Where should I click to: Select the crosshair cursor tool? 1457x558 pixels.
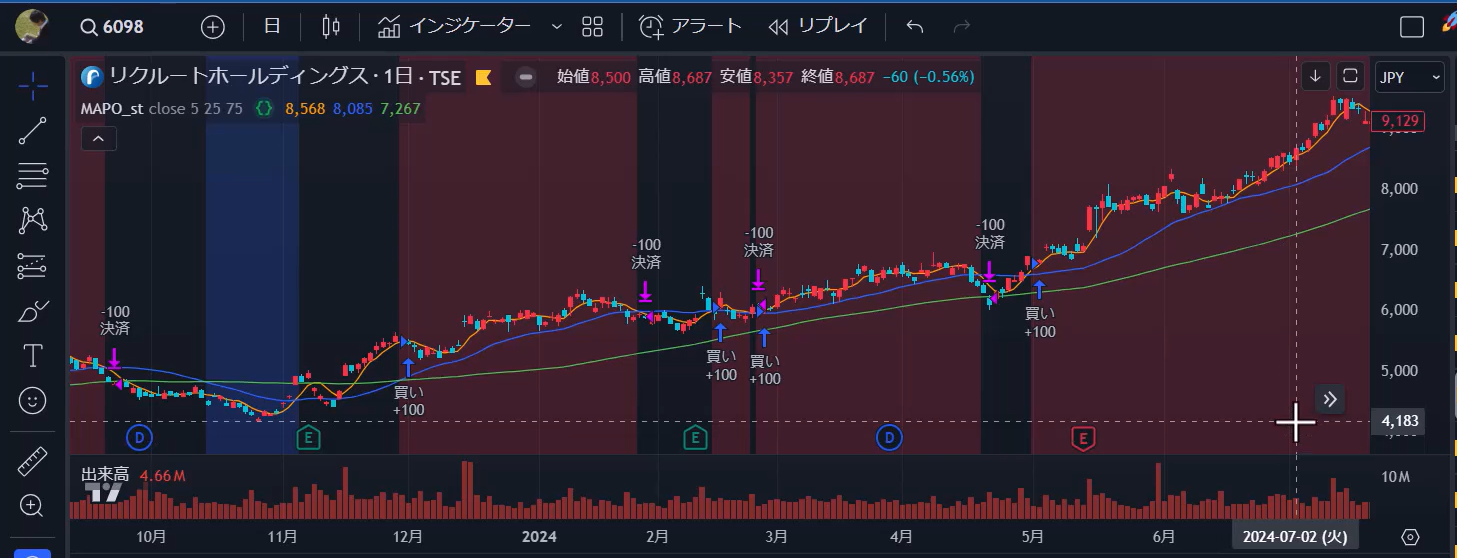pos(33,86)
